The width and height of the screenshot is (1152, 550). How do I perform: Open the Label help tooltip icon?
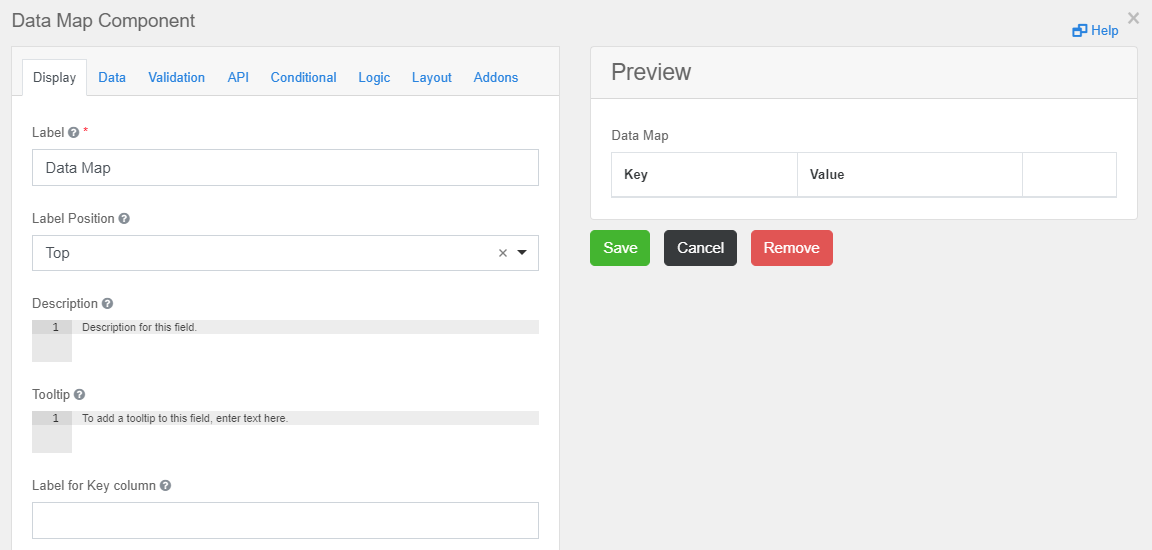click(x=73, y=132)
